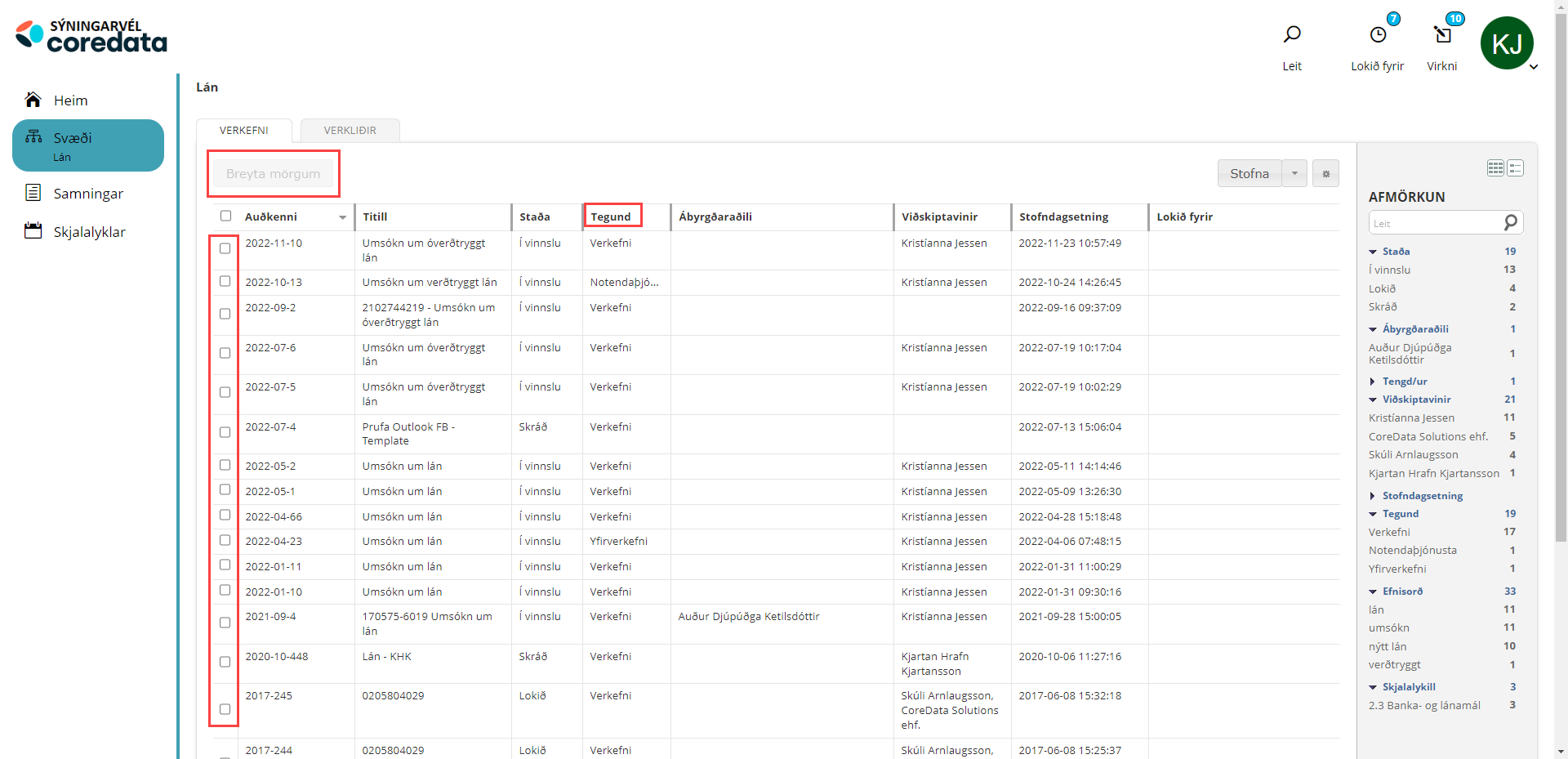The height and width of the screenshot is (759, 1568).
Task: Click the settings gear beside Stofna
Action: point(1325,173)
